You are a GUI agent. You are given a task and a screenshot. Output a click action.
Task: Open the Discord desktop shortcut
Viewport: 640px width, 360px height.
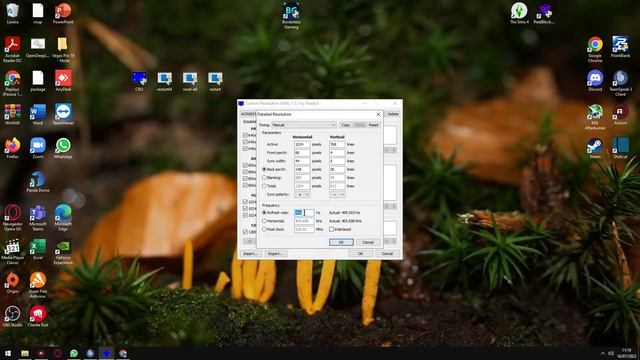595,80
